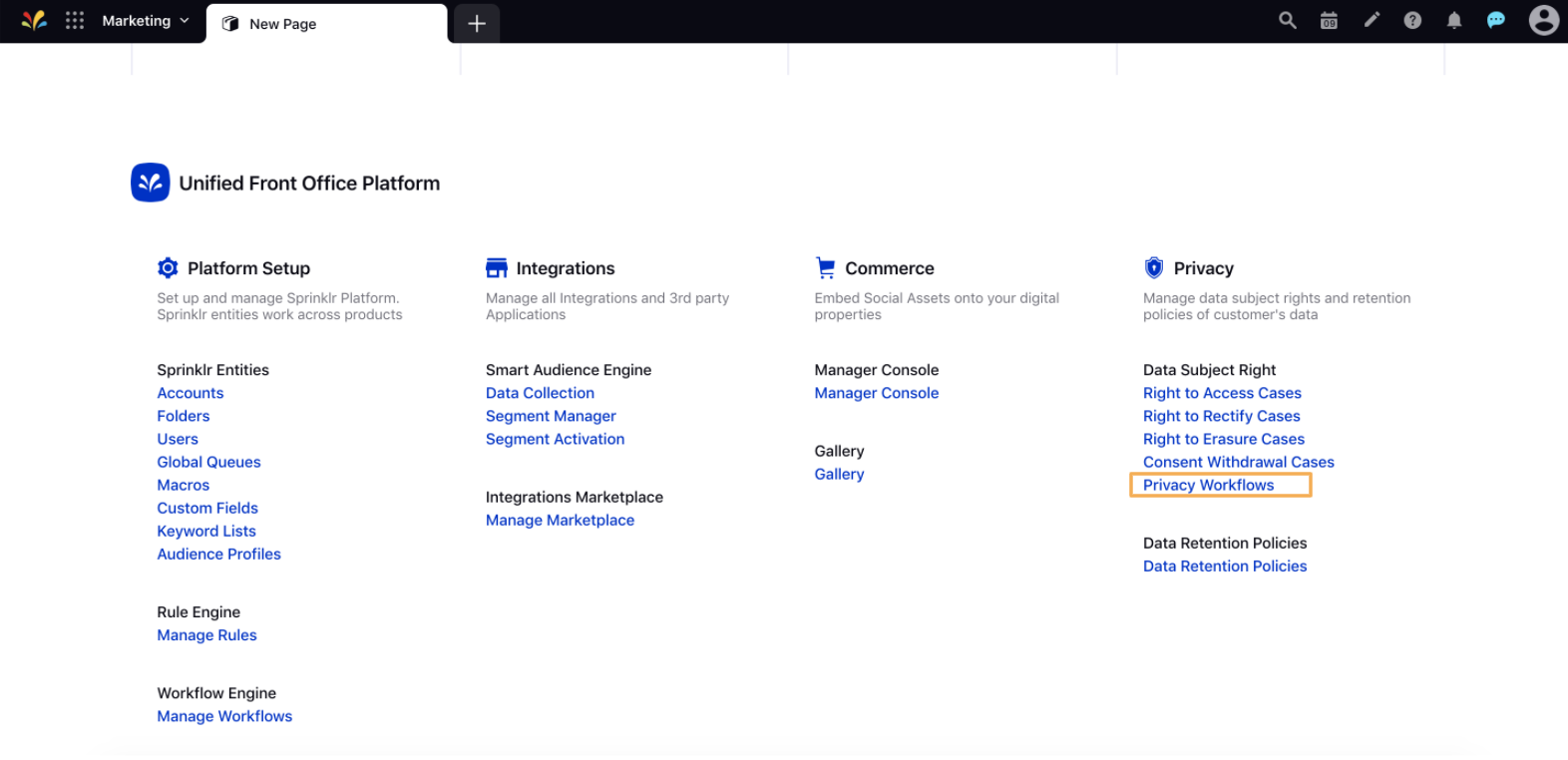Viewport: 1568px width, 760px height.
Task: Click the Privacy heading
Action: tap(1204, 268)
